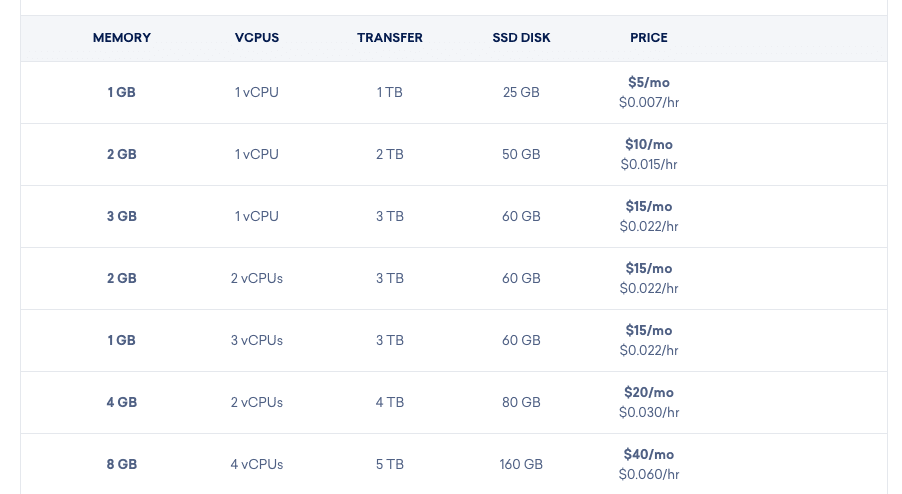
Task: Click the 4 GB memory row label
Action: click(121, 402)
